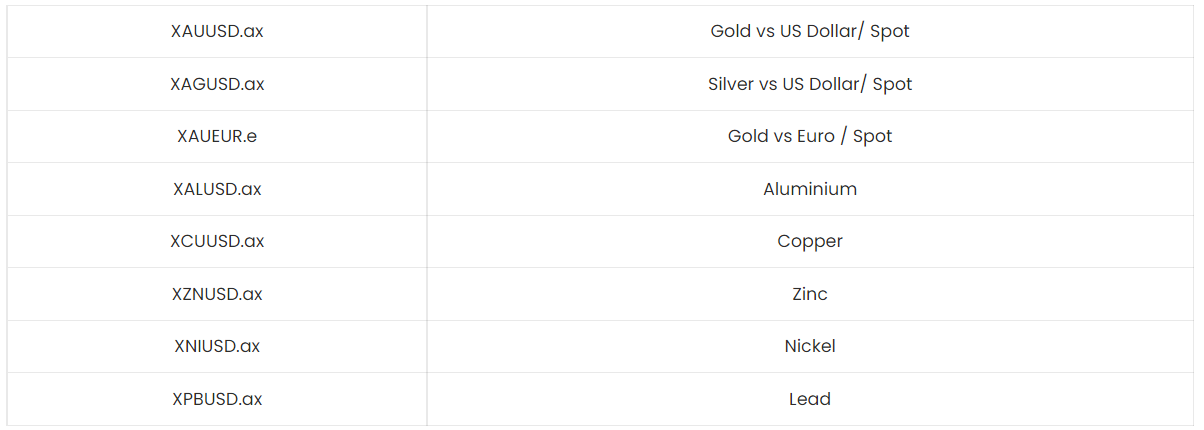Click the XCUUSD.ax symbol cell

(x=217, y=241)
